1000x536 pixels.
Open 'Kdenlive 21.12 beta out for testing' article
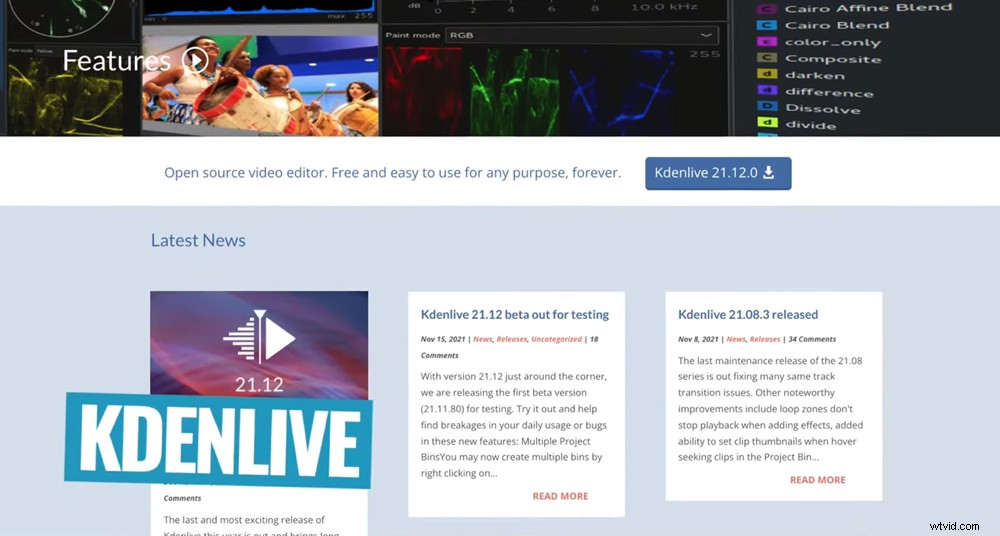[515, 315]
